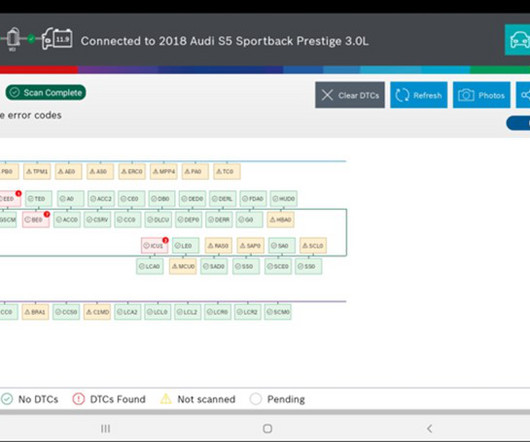Select the DERL module node

[223, 199]
